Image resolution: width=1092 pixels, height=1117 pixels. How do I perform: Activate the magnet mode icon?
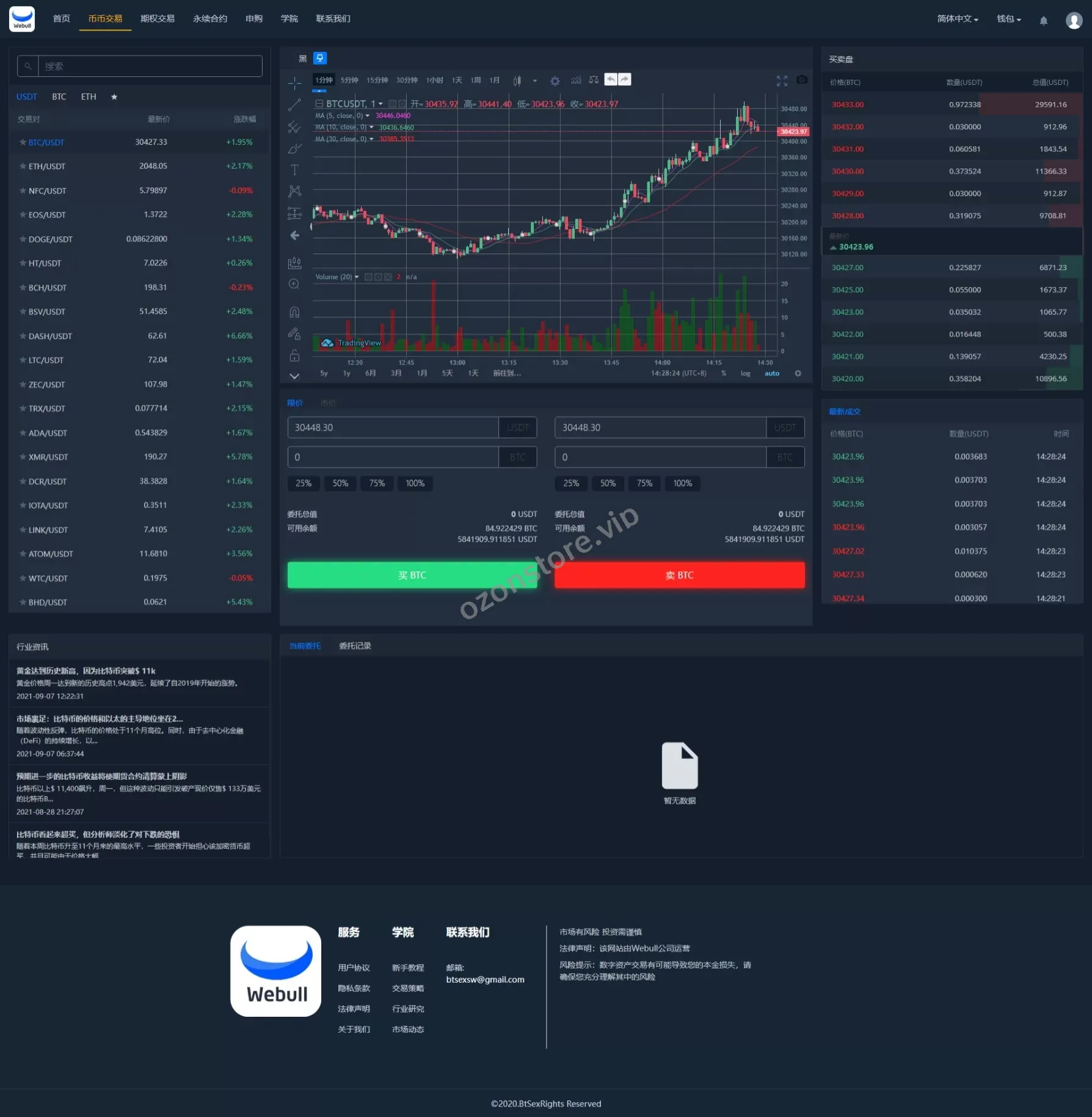pyautogui.click(x=294, y=312)
